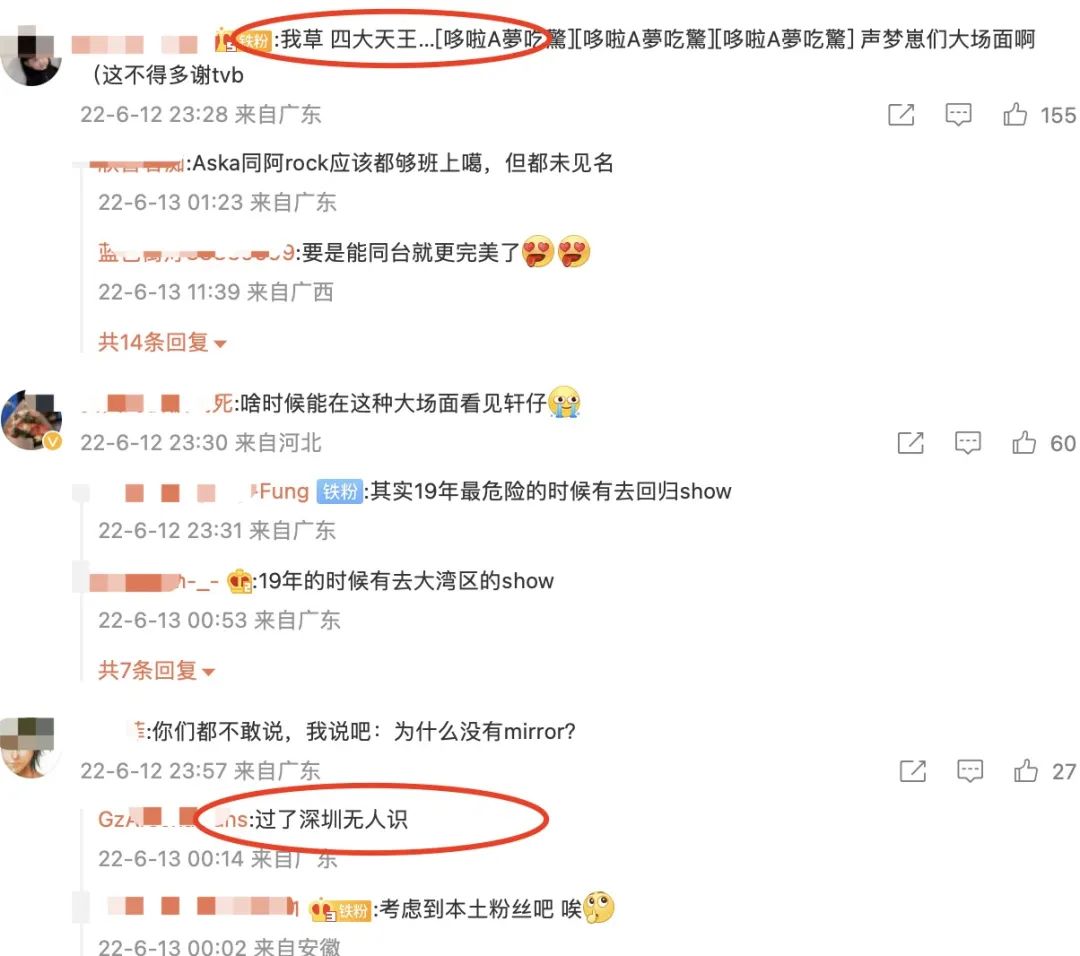Like the mirror comment with 27 likes

[1026, 771]
